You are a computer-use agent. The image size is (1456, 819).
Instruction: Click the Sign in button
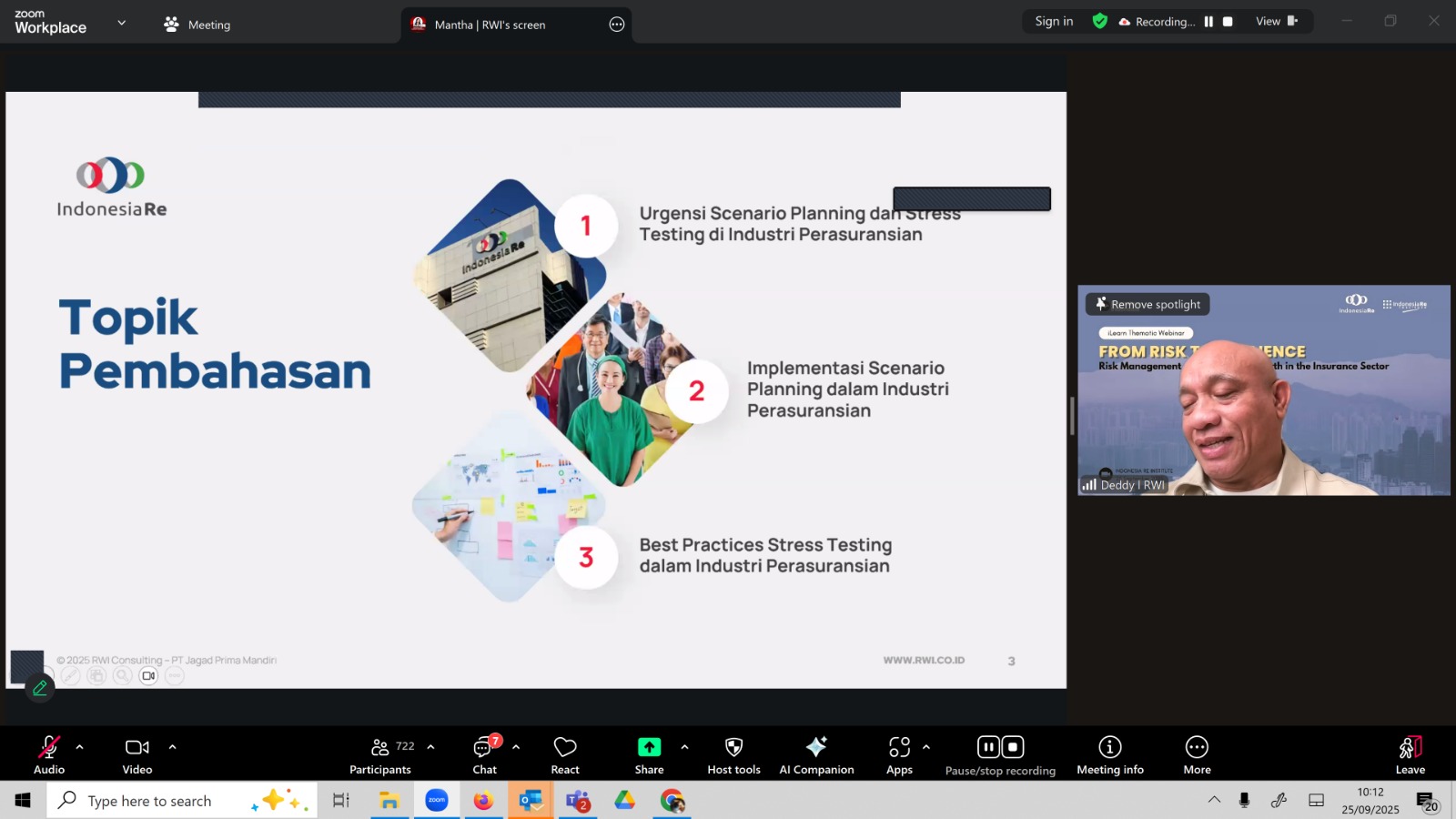1054,22
